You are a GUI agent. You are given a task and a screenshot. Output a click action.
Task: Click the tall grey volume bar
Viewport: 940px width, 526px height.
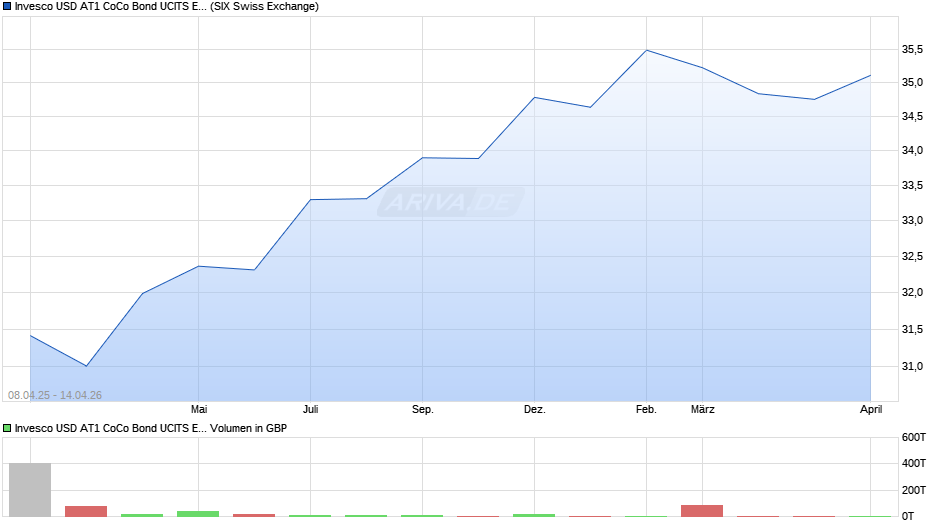[x=30, y=490]
